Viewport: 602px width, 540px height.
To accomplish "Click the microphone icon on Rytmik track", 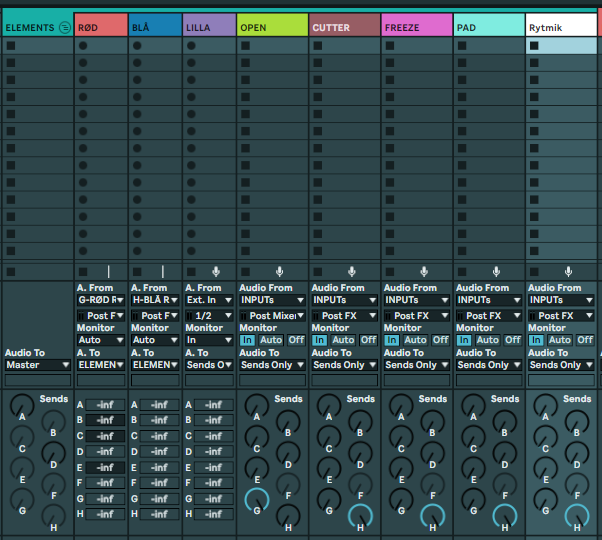I will pos(568,271).
